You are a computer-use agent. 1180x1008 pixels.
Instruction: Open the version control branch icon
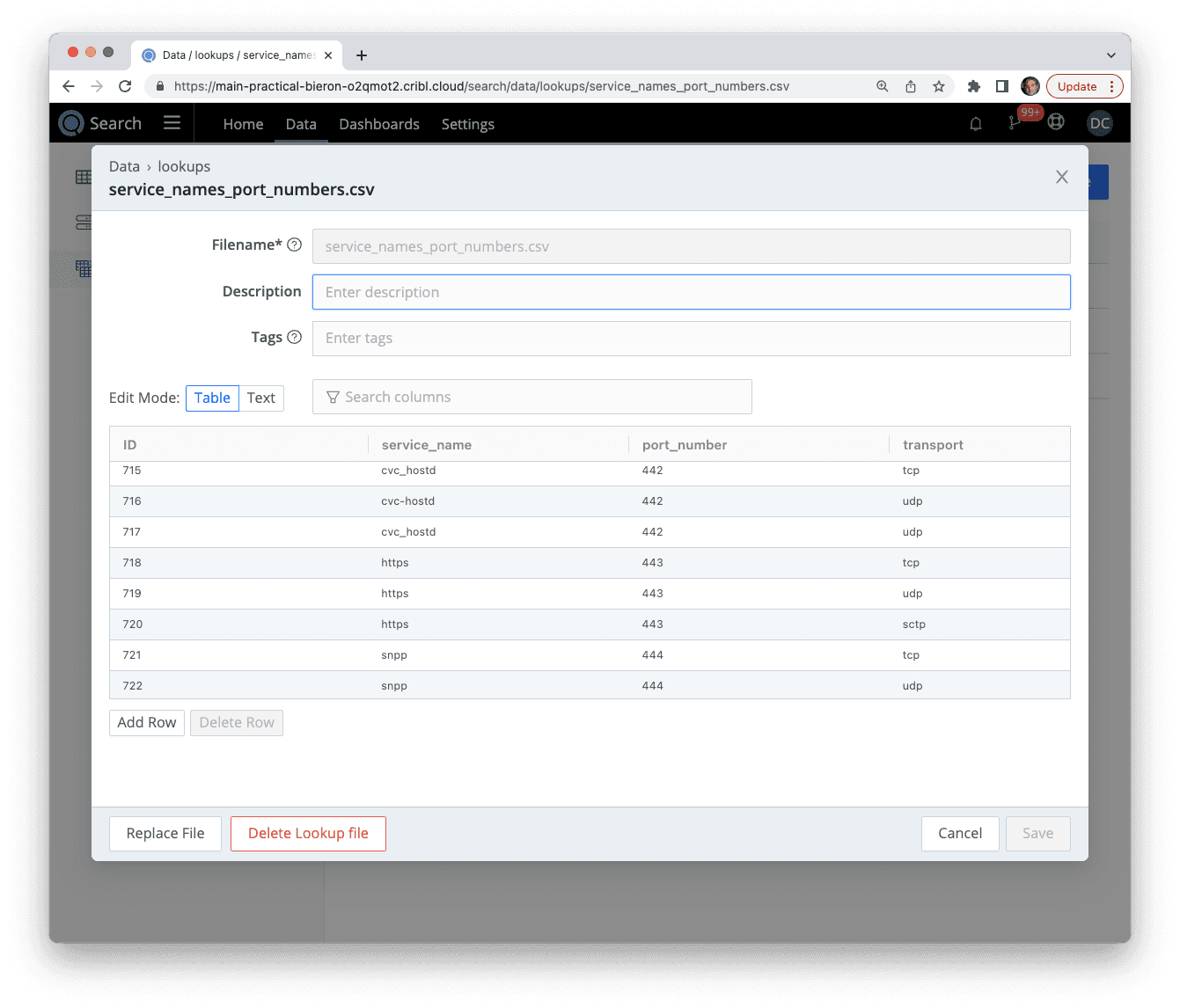coord(1015,124)
